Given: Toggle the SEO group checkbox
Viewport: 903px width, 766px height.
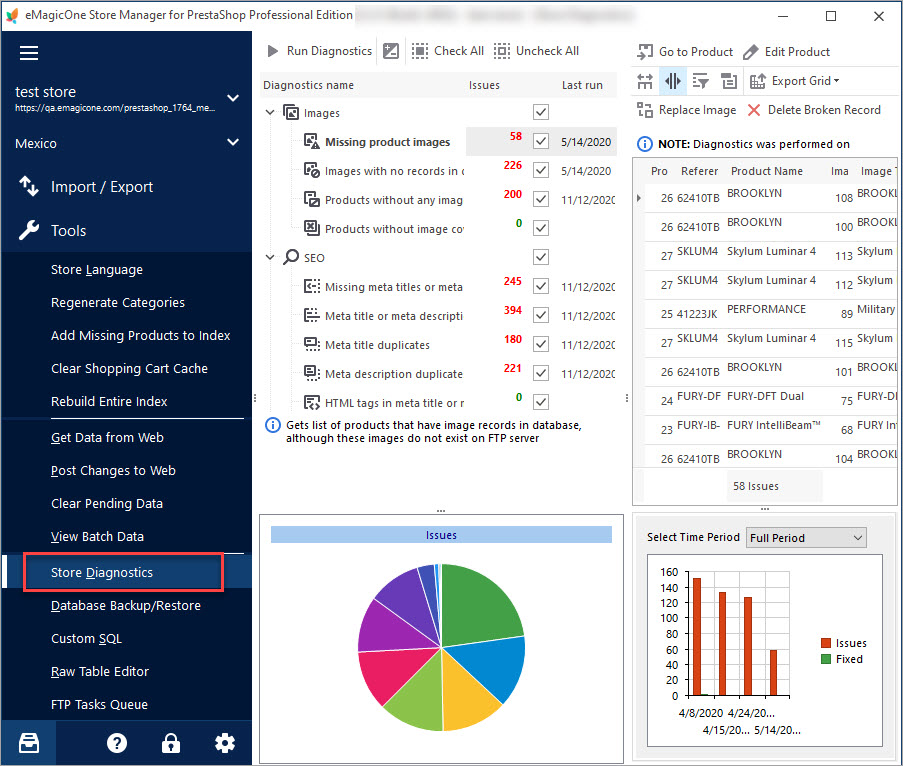Looking at the screenshot, I should 541,257.
